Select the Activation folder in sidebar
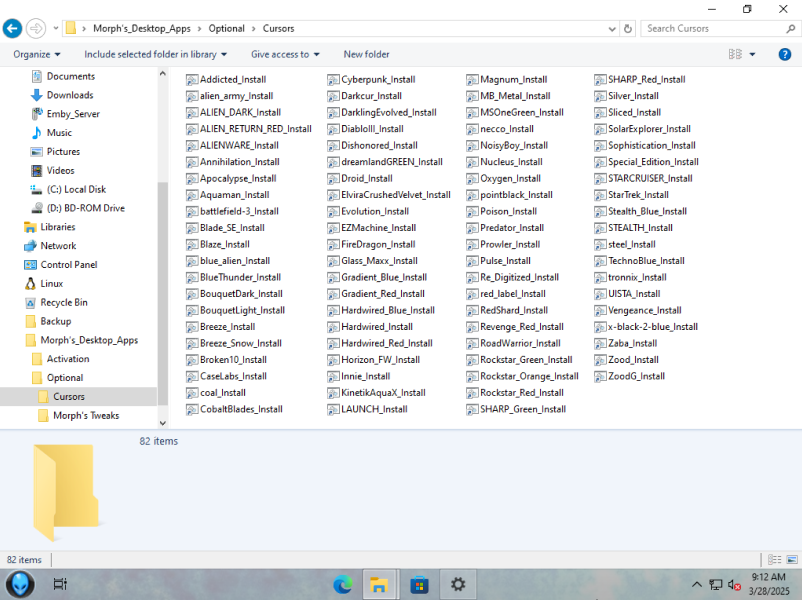The image size is (802, 600). pyautogui.click(x=68, y=359)
